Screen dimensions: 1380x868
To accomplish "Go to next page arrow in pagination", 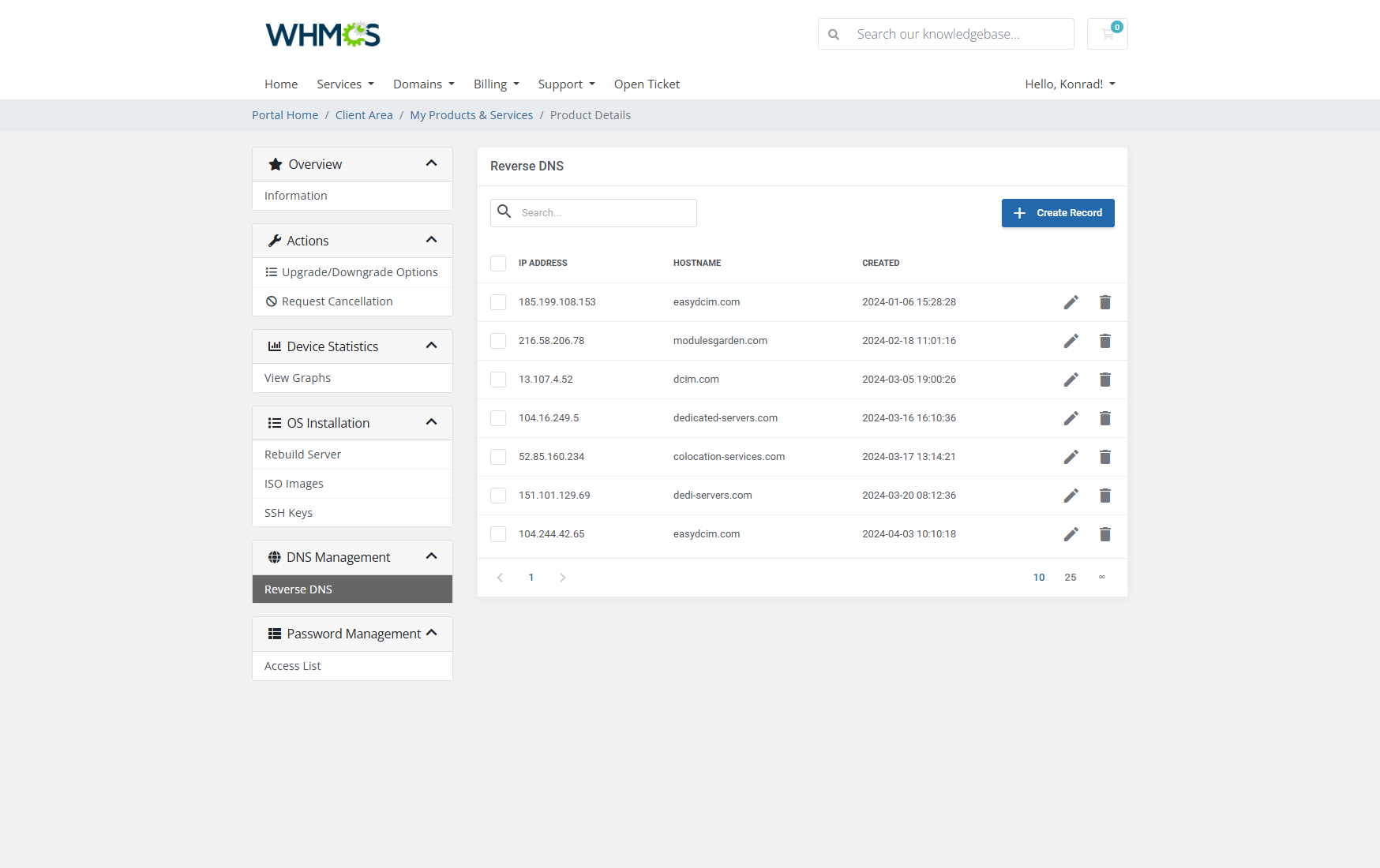I will click(562, 578).
